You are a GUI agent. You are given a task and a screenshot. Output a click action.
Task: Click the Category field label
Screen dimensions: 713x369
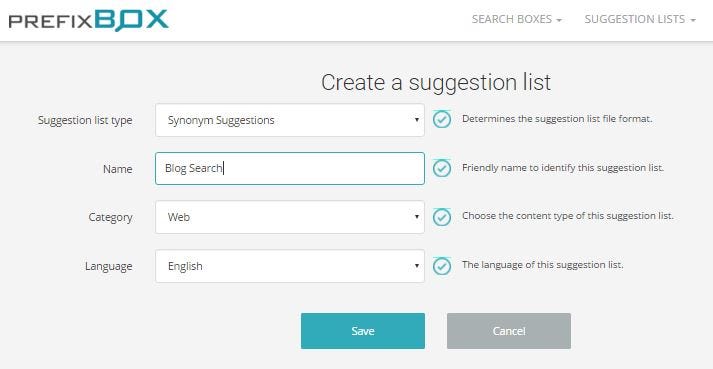click(x=110, y=217)
